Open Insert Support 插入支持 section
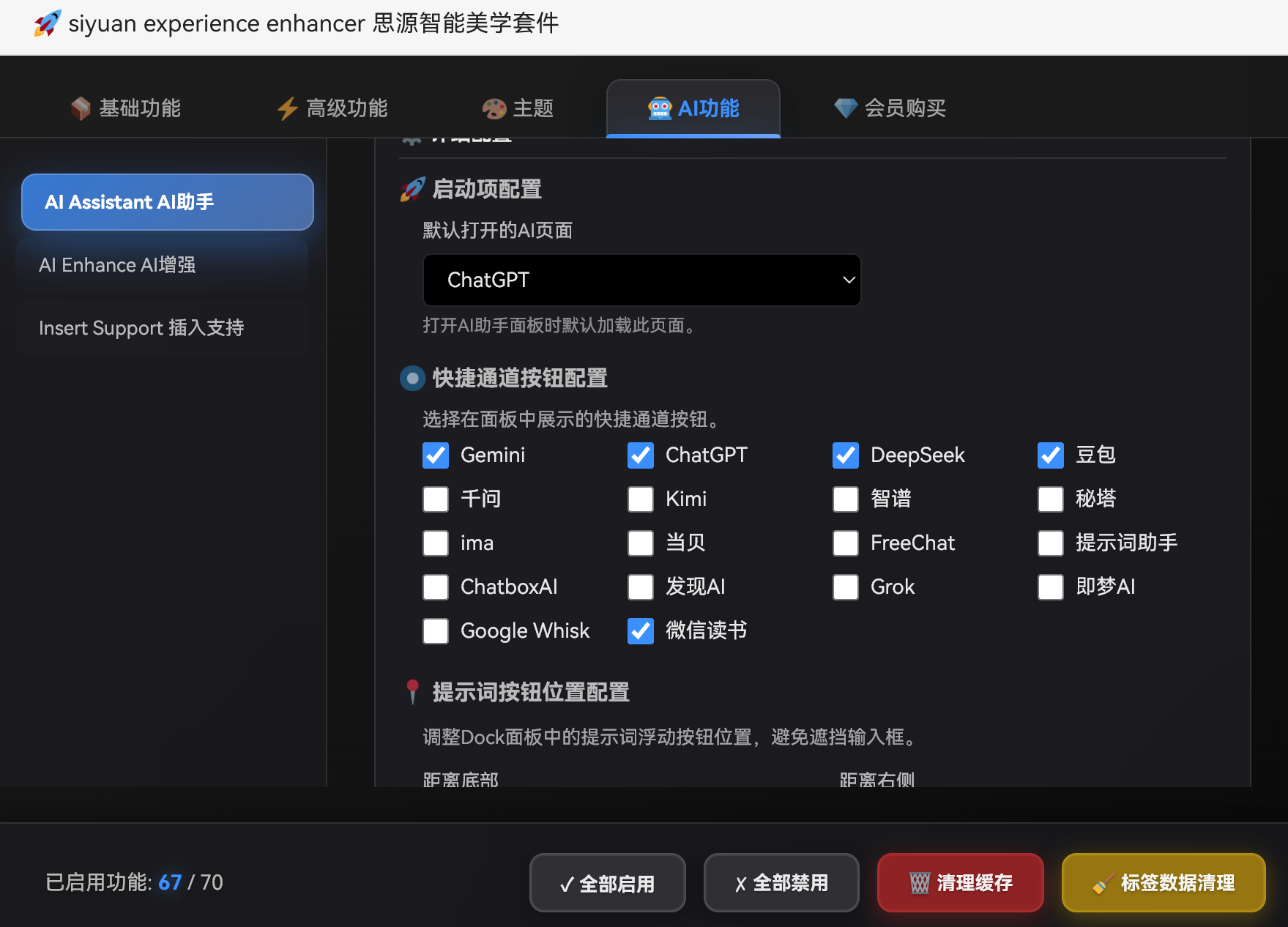The width and height of the screenshot is (1288, 927). [x=163, y=328]
